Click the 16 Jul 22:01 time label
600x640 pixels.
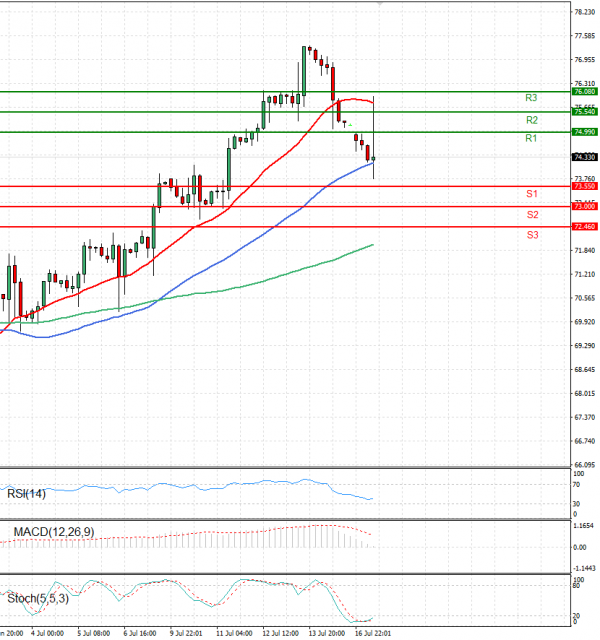(373, 633)
